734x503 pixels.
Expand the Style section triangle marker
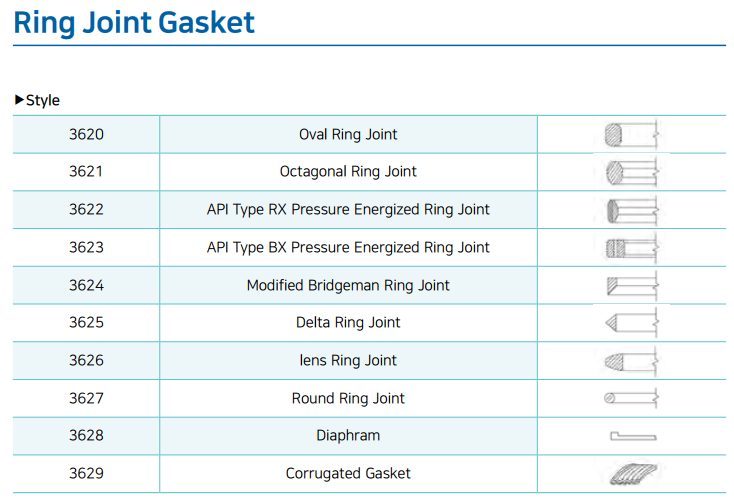coord(19,100)
